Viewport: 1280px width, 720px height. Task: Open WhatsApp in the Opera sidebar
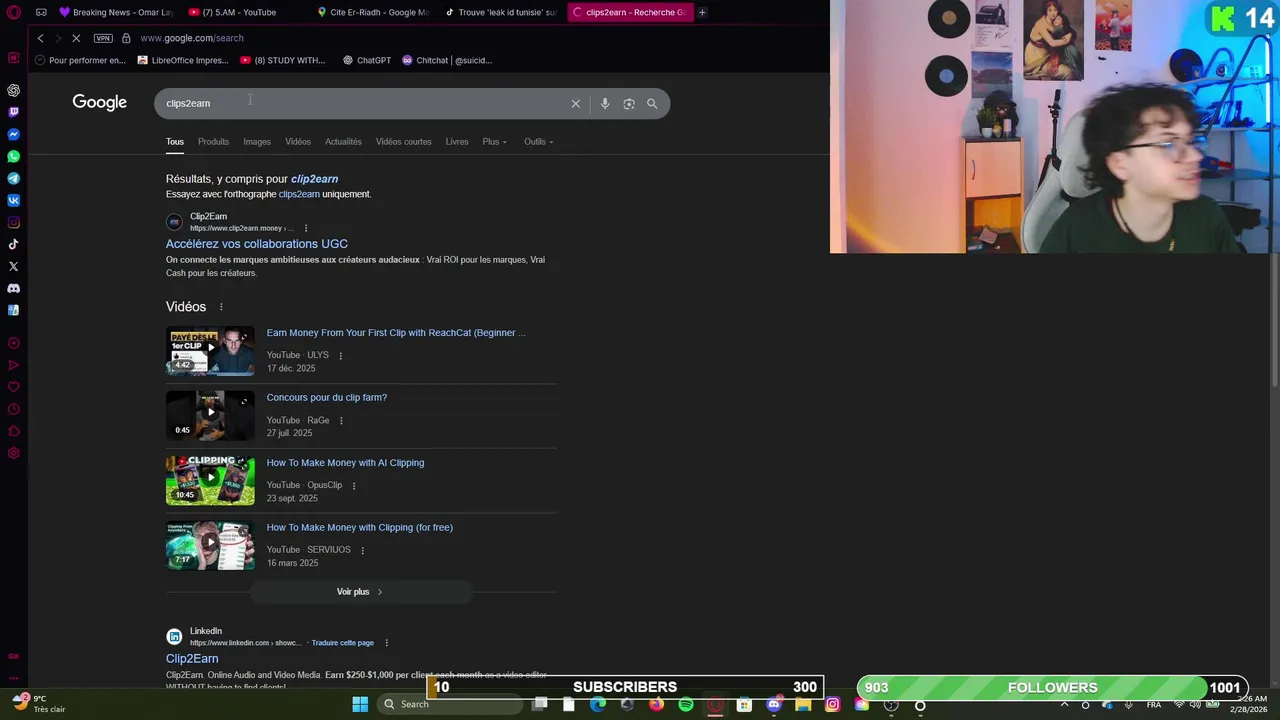[x=14, y=156]
